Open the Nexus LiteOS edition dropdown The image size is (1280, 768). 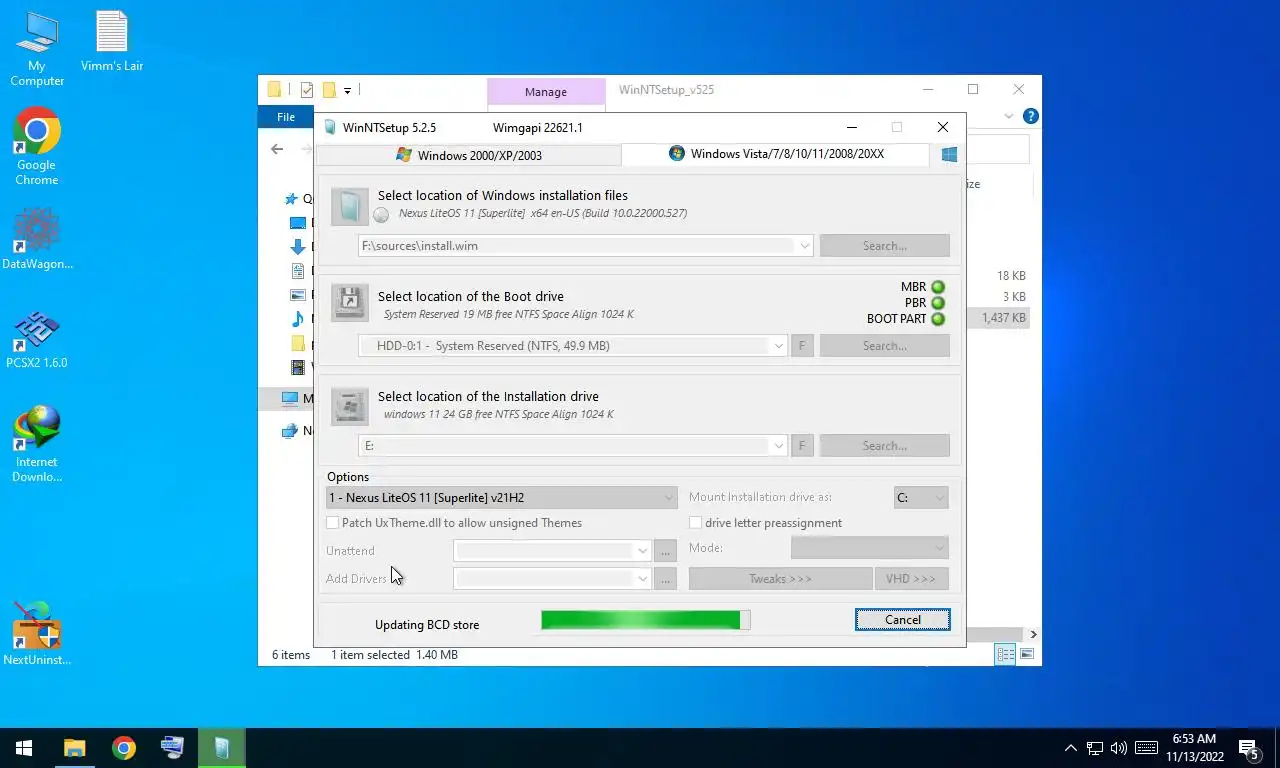(x=502, y=497)
